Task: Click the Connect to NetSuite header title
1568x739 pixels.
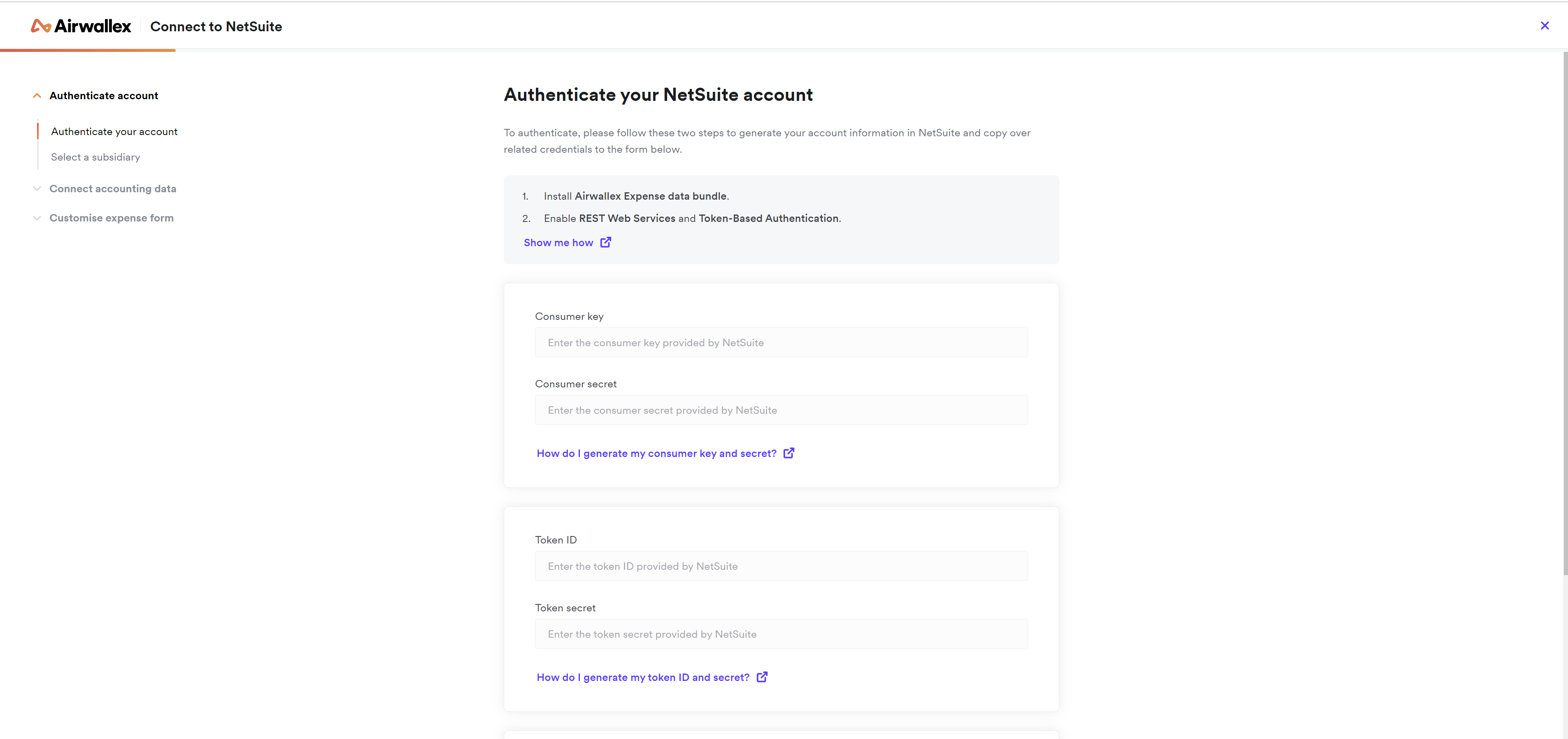Action: (216, 27)
